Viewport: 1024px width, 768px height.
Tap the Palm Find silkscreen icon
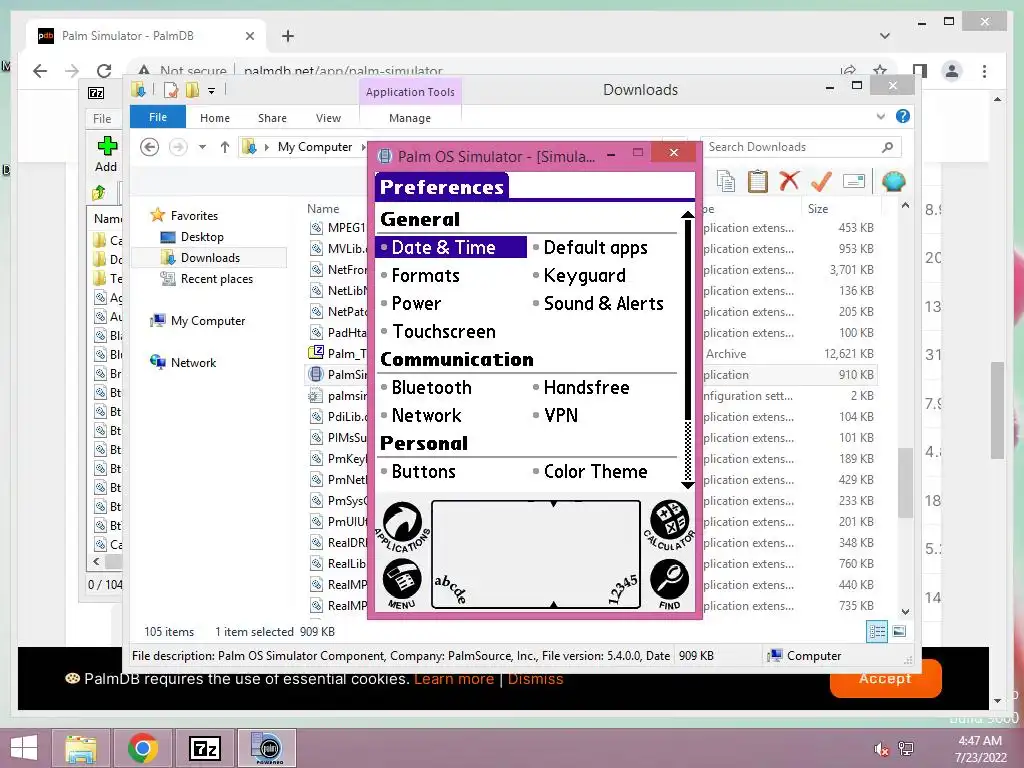click(x=669, y=584)
